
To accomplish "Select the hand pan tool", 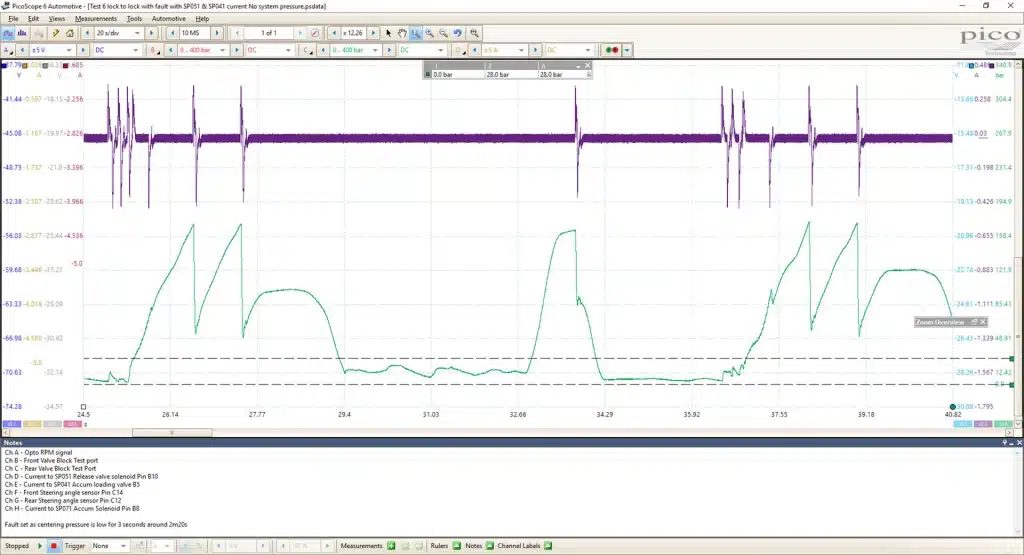I will (x=402, y=33).
